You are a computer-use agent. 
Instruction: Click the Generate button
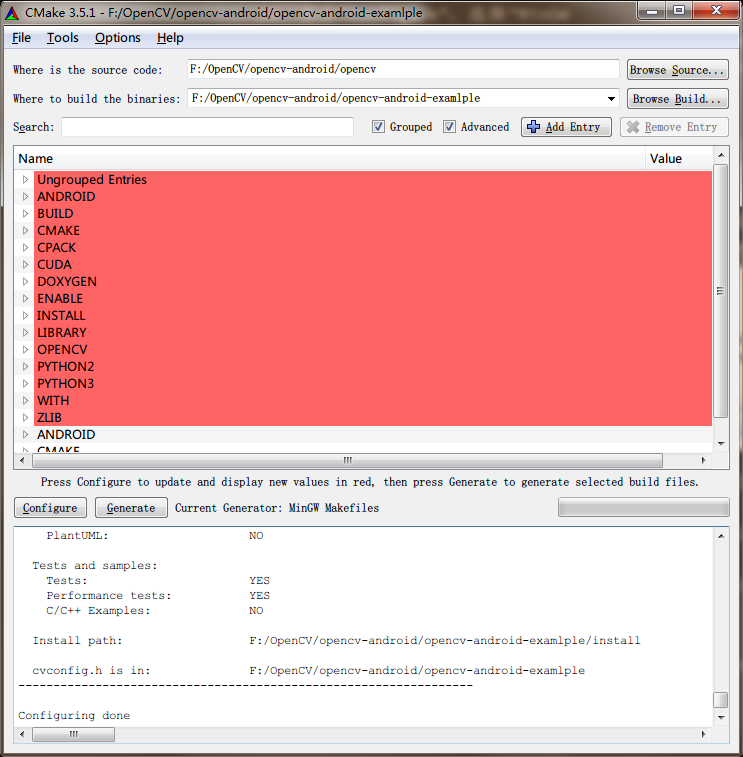pos(131,508)
